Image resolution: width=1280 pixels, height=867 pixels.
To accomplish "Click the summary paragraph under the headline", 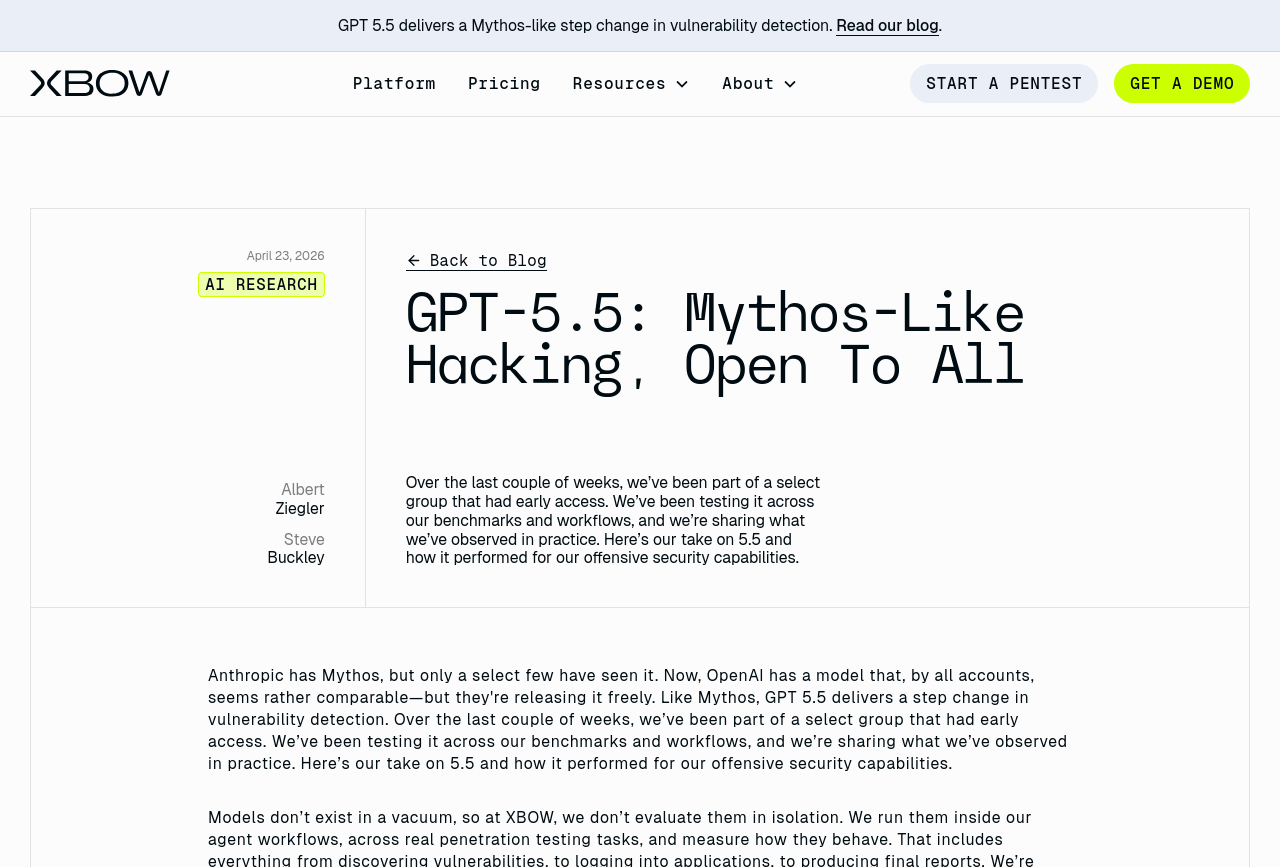I will point(612,520).
